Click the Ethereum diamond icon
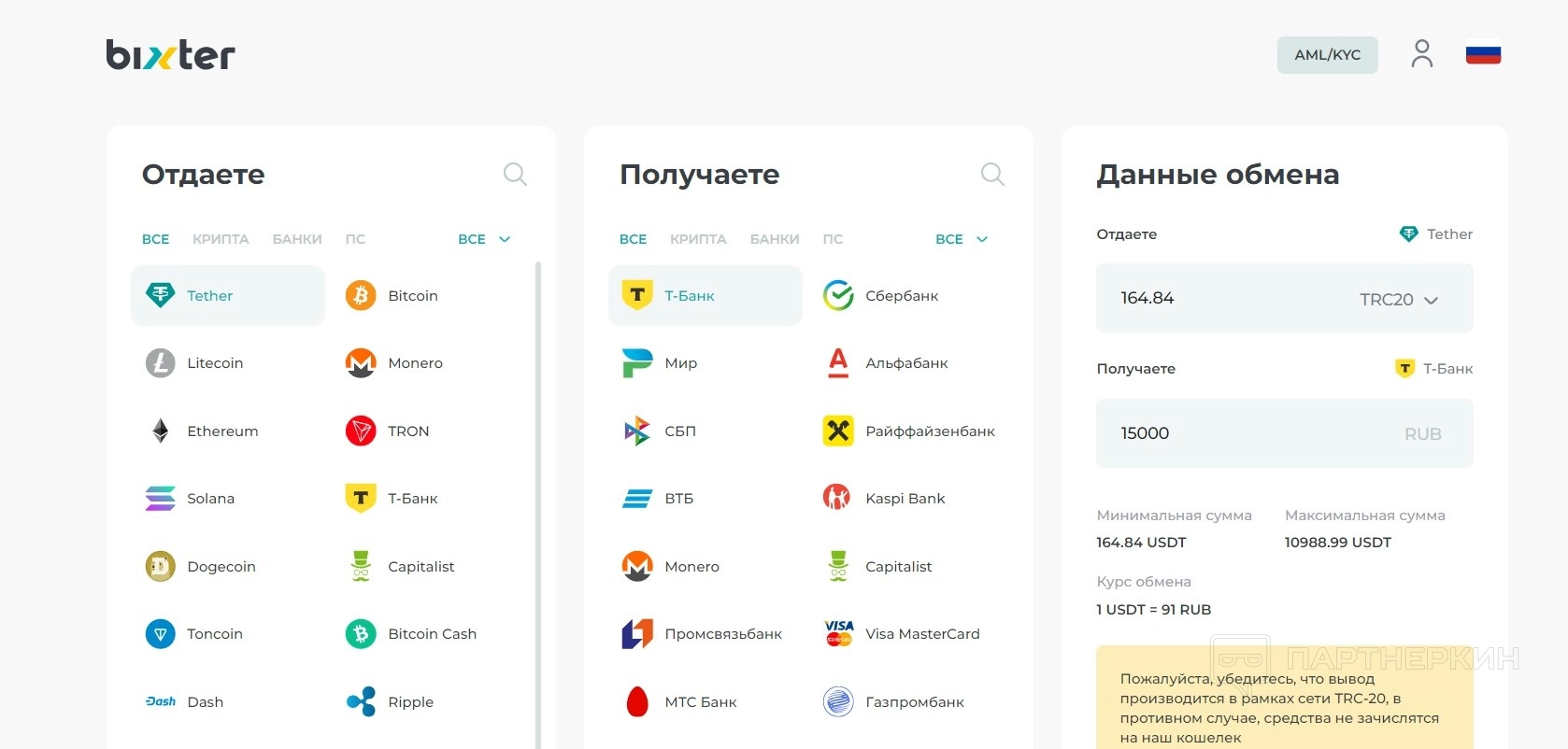This screenshot has width=1568, height=749. [x=160, y=431]
